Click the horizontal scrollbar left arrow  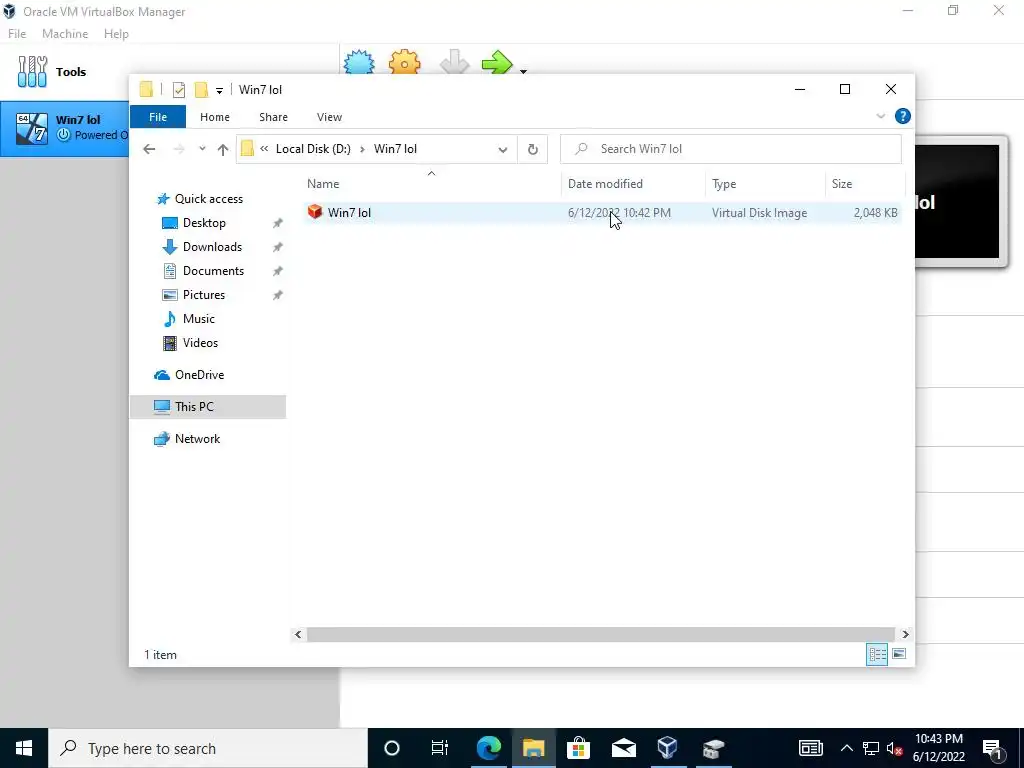click(x=298, y=634)
